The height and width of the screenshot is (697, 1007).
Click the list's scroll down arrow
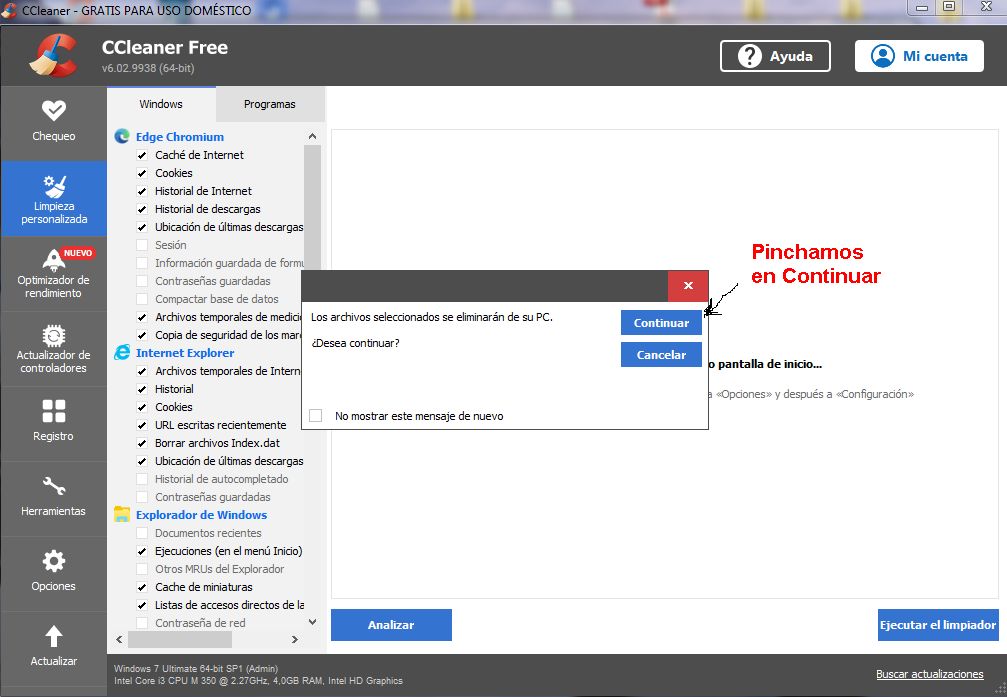click(x=312, y=622)
